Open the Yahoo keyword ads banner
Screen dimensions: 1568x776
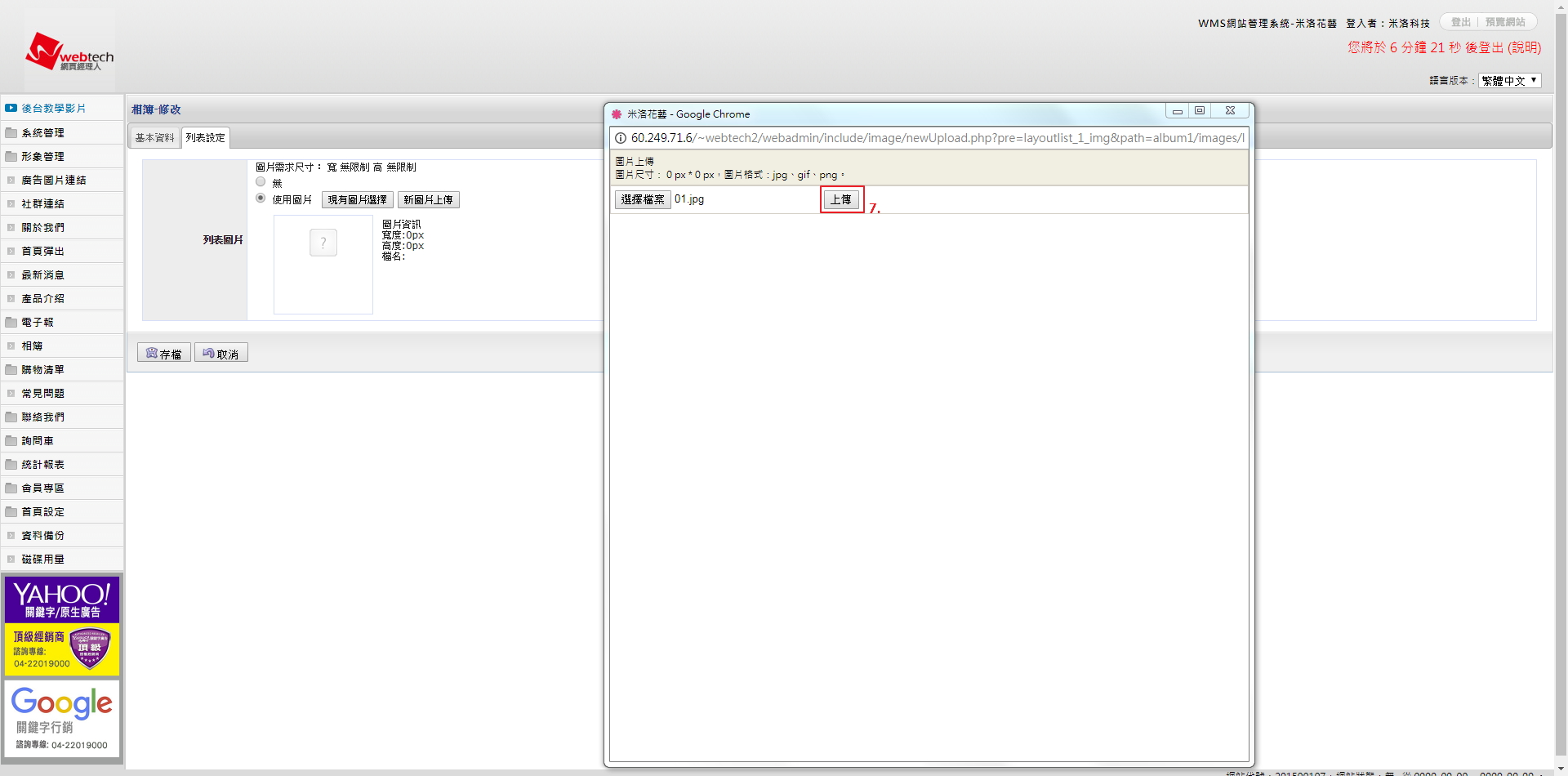62,625
